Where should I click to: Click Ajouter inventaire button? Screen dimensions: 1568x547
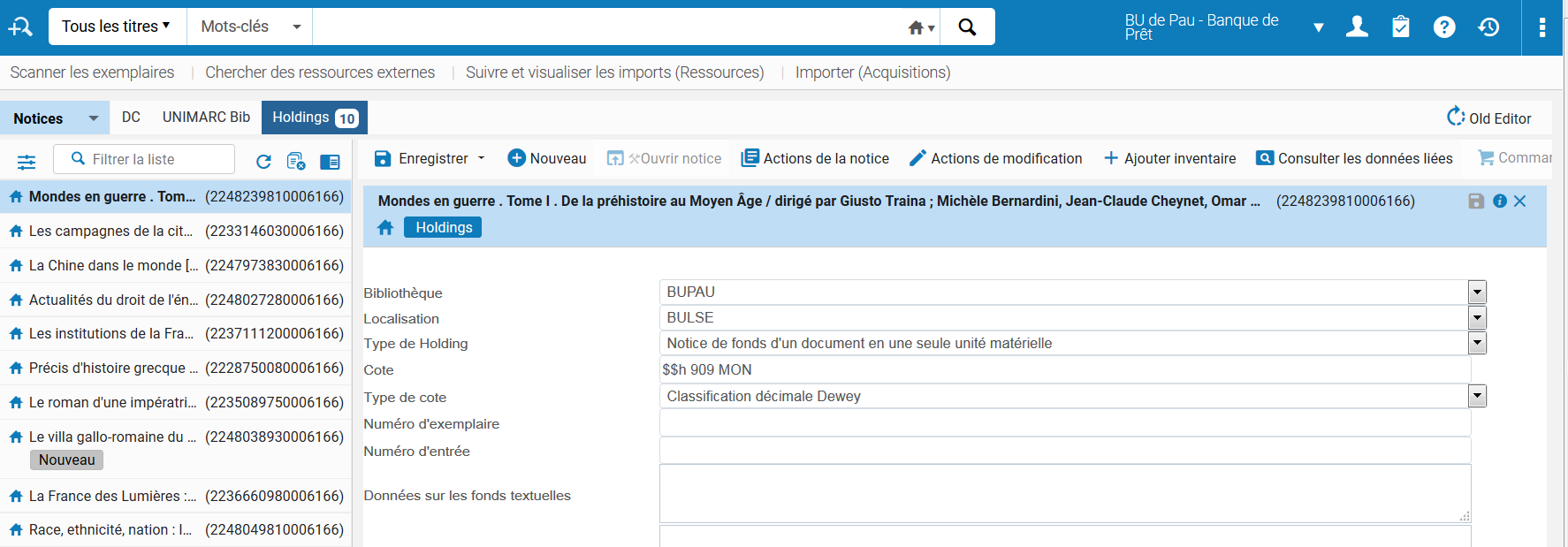tap(1170, 159)
